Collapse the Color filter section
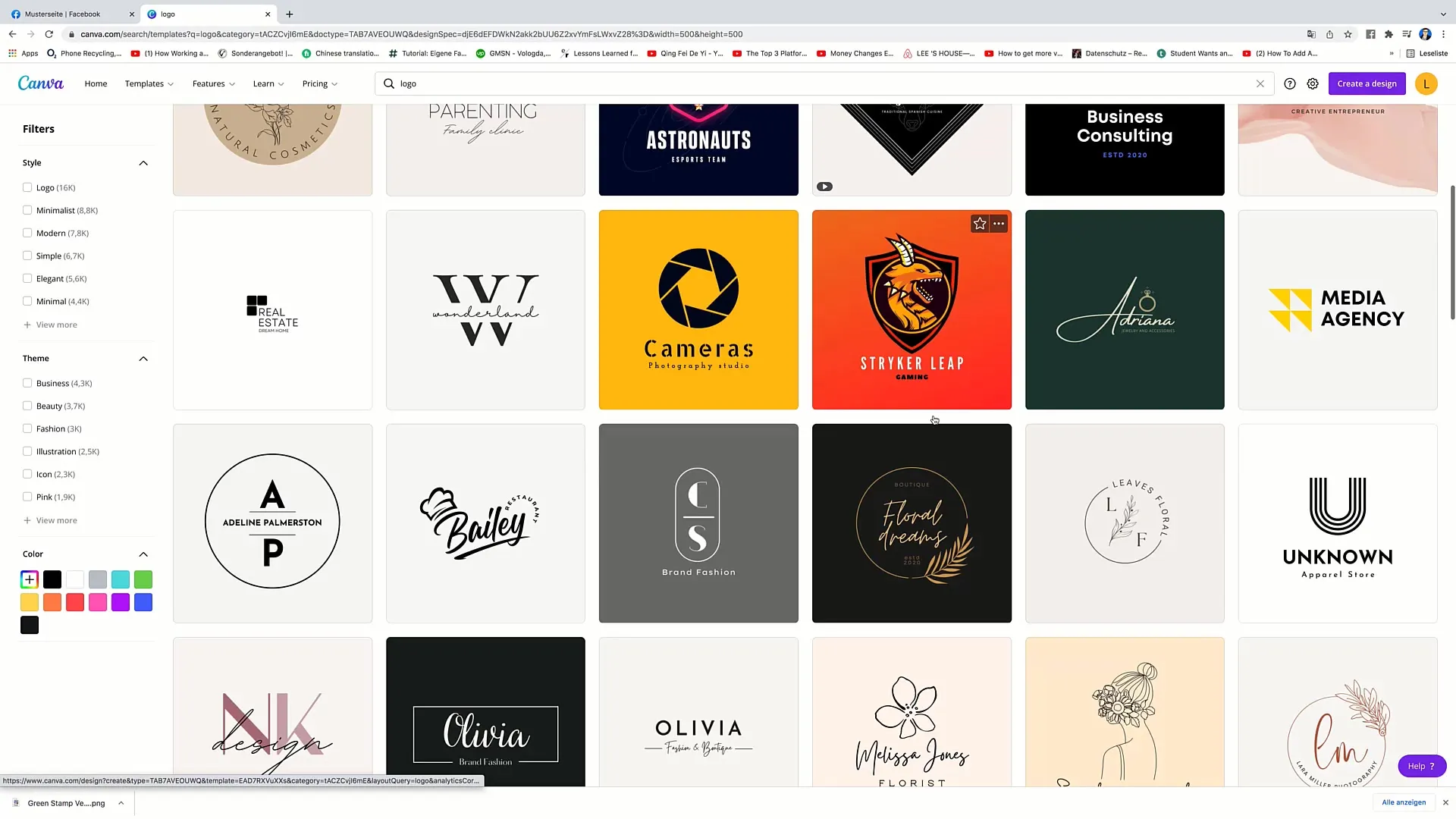This screenshot has height=819, width=1456. pos(143,554)
